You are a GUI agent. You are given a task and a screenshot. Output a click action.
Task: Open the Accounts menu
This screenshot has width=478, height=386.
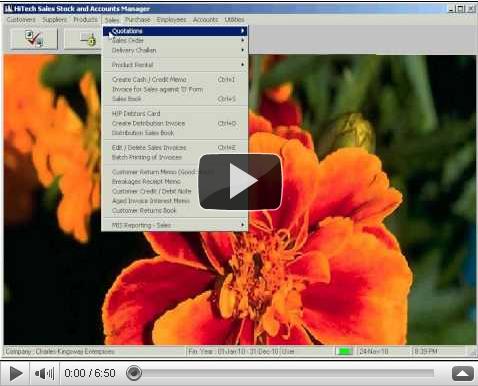205,20
